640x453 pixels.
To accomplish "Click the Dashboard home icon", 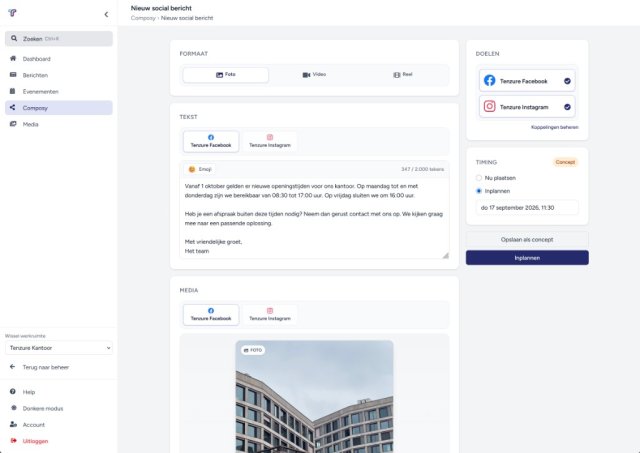I will (13, 58).
